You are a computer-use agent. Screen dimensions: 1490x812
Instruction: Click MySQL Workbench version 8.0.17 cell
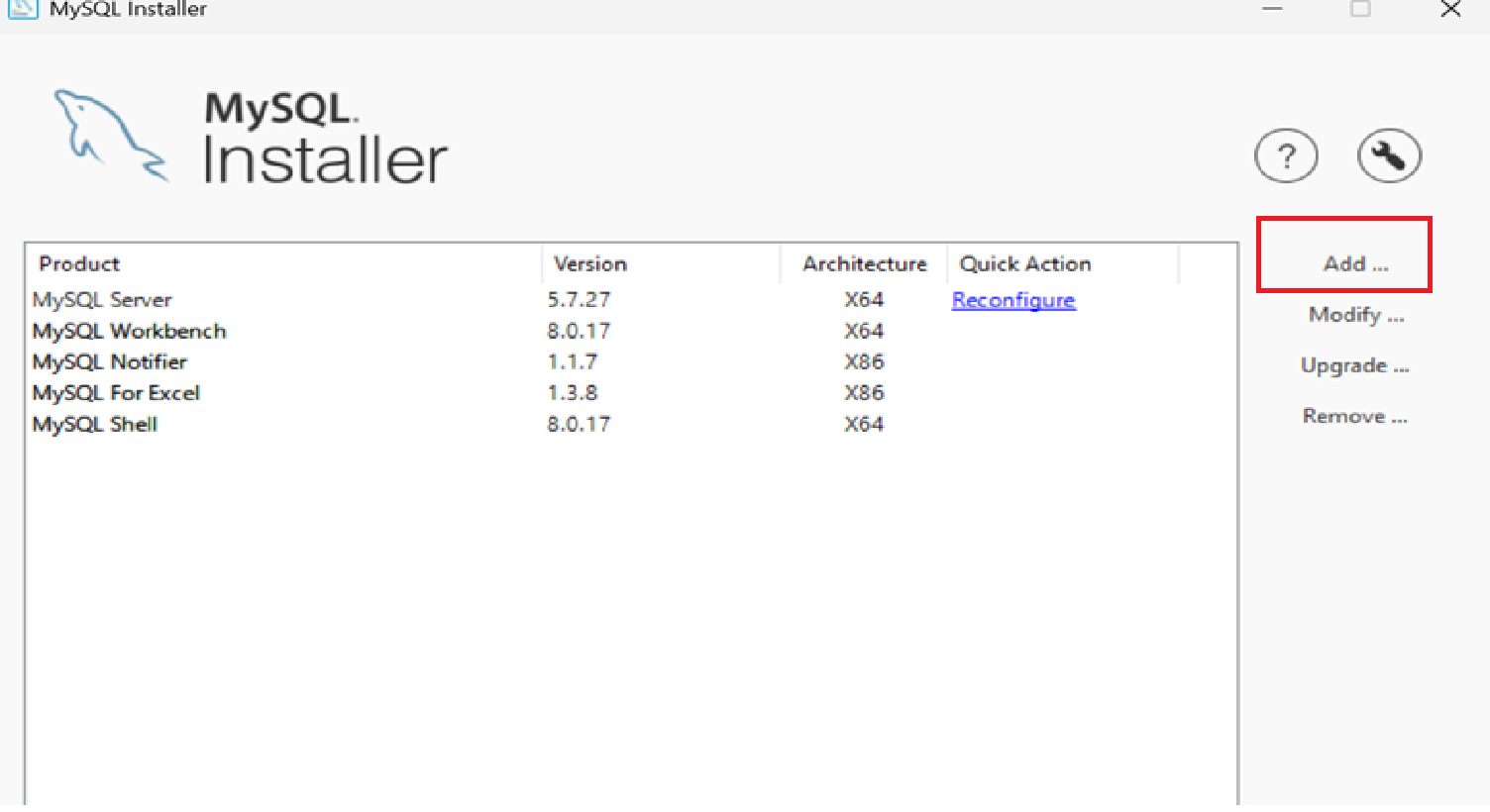pos(579,331)
